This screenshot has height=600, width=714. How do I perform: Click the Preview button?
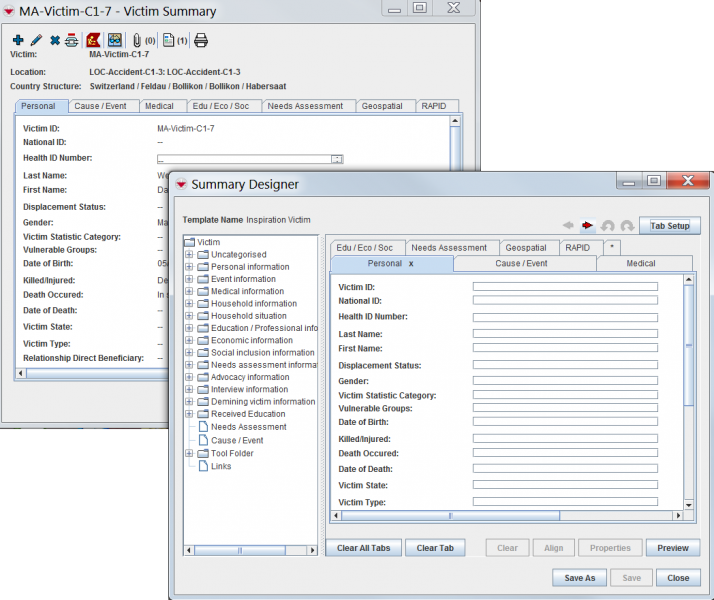pos(672,548)
